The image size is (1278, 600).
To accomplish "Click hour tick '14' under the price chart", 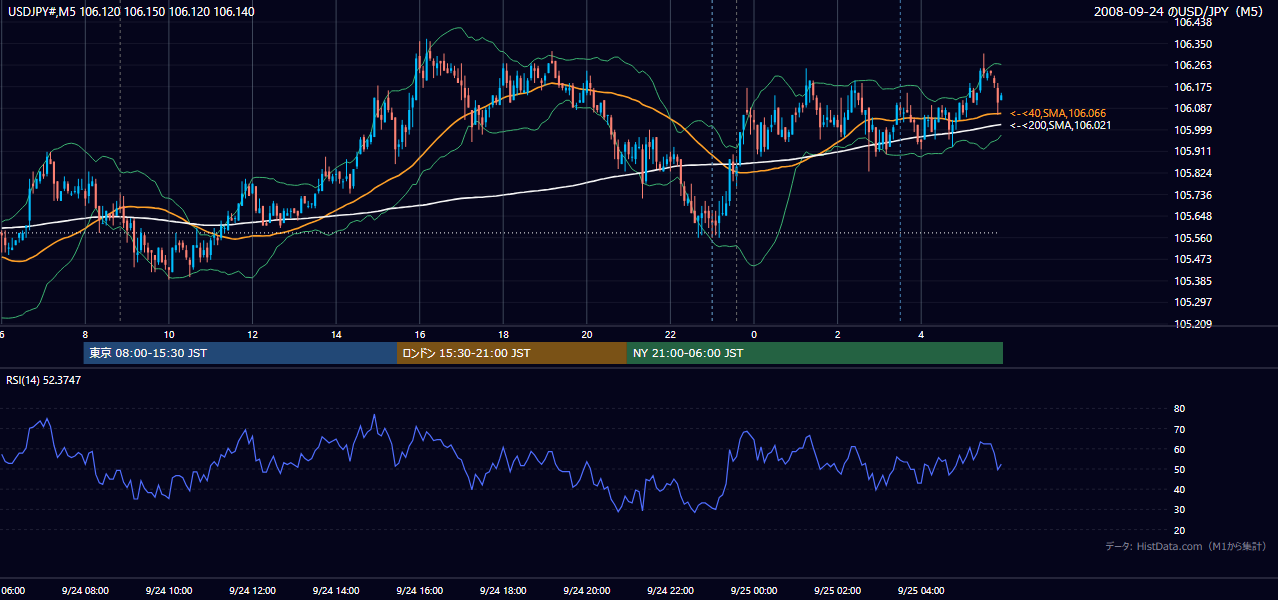I will 336,335.
